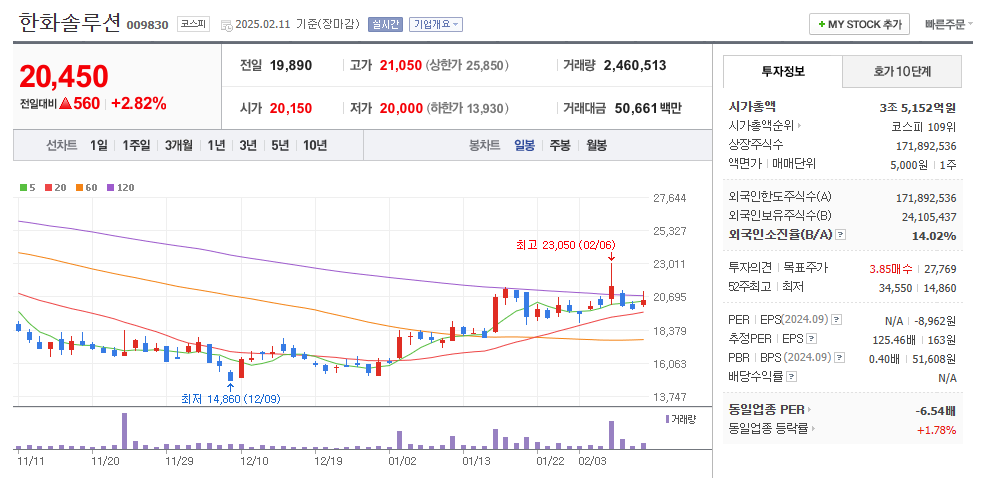This screenshot has width=983, height=478.
Task: Select the 5년 line chart period
Action: [280, 146]
